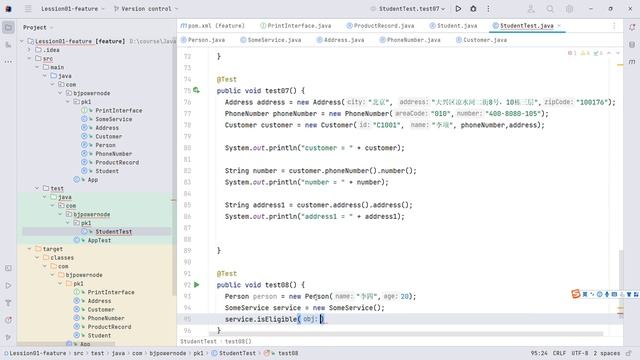Switch to the Address.java tab

coord(340,40)
